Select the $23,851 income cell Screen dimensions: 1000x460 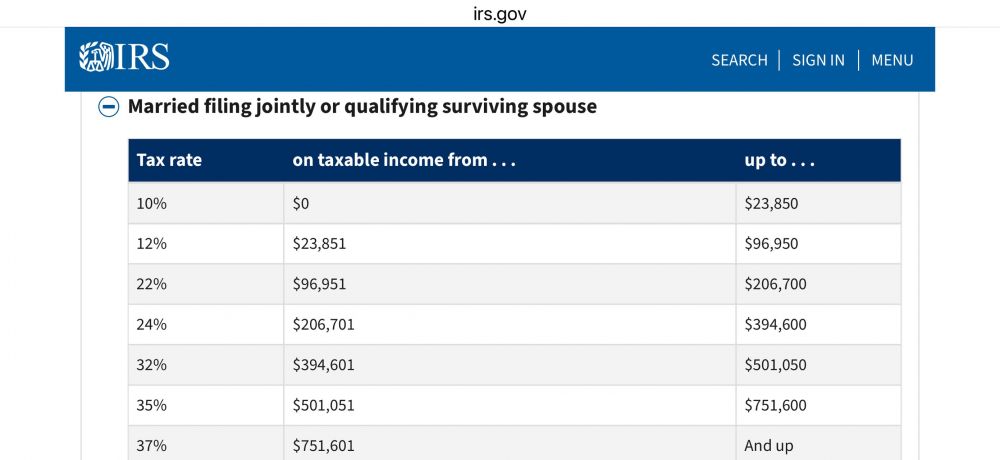320,244
